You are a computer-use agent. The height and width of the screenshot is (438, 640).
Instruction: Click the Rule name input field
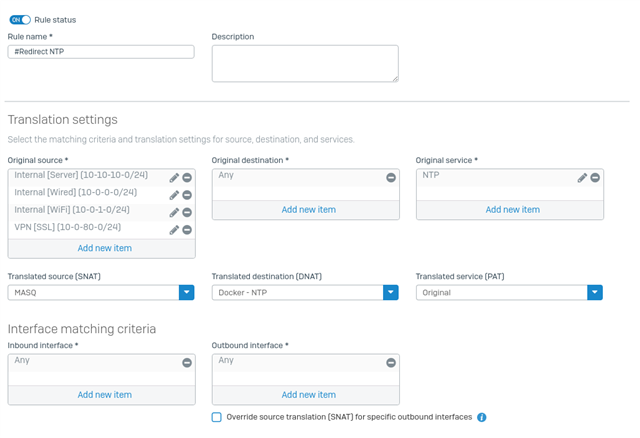coord(101,52)
